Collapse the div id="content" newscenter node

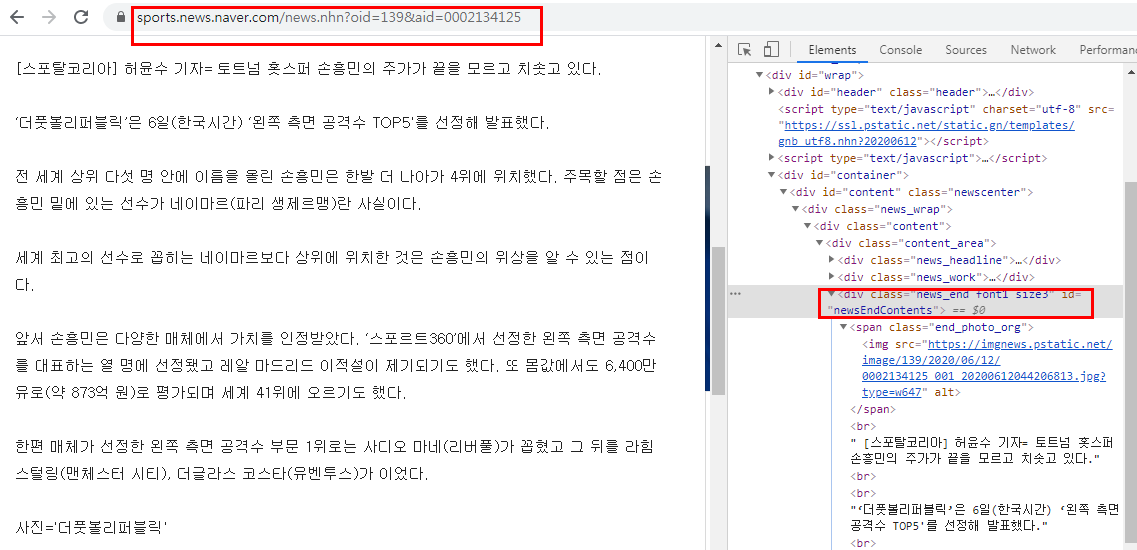pyautogui.click(x=783, y=192)
